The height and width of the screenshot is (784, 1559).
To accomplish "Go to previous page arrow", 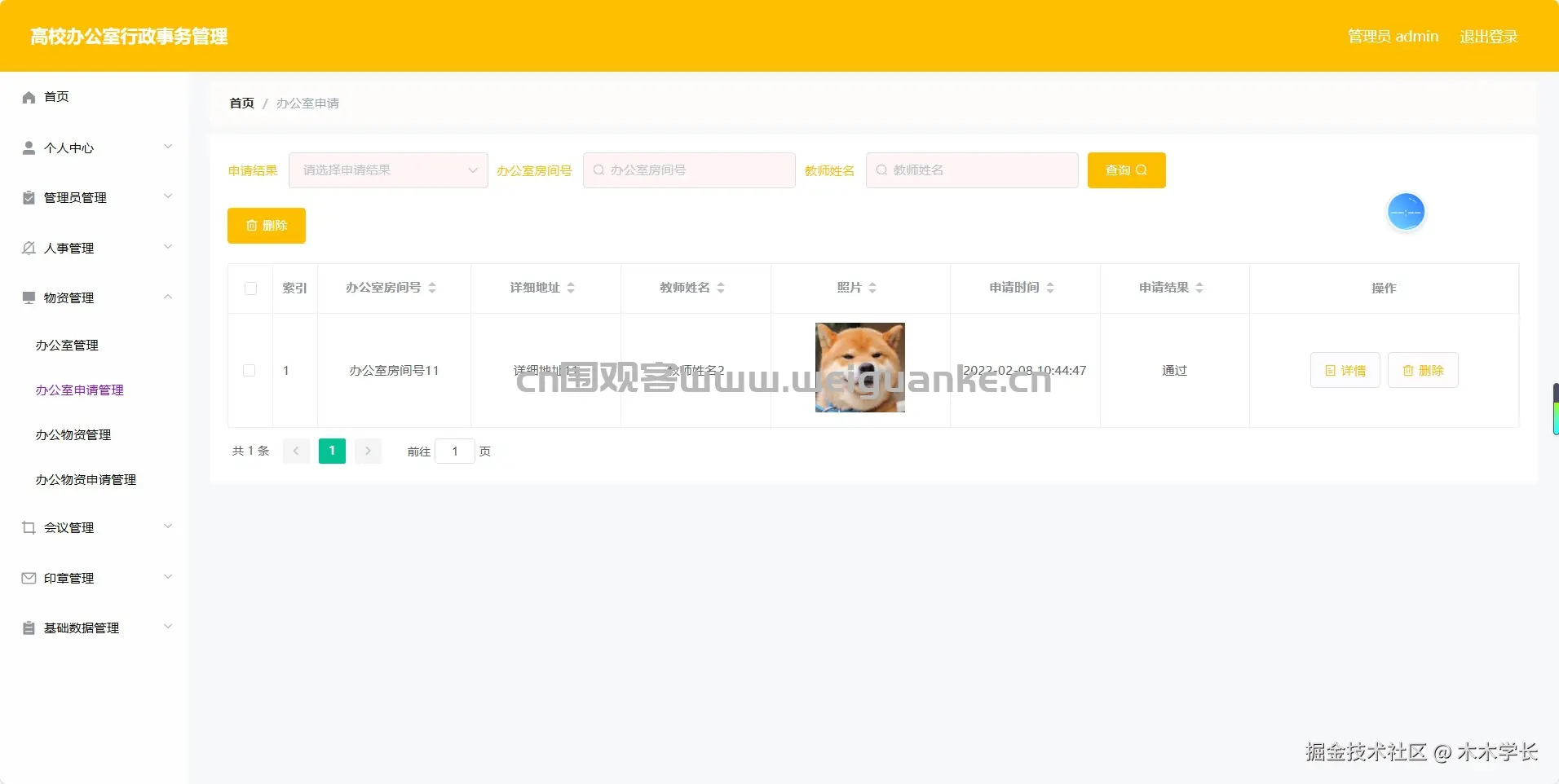I will click(x=296, y=451).
